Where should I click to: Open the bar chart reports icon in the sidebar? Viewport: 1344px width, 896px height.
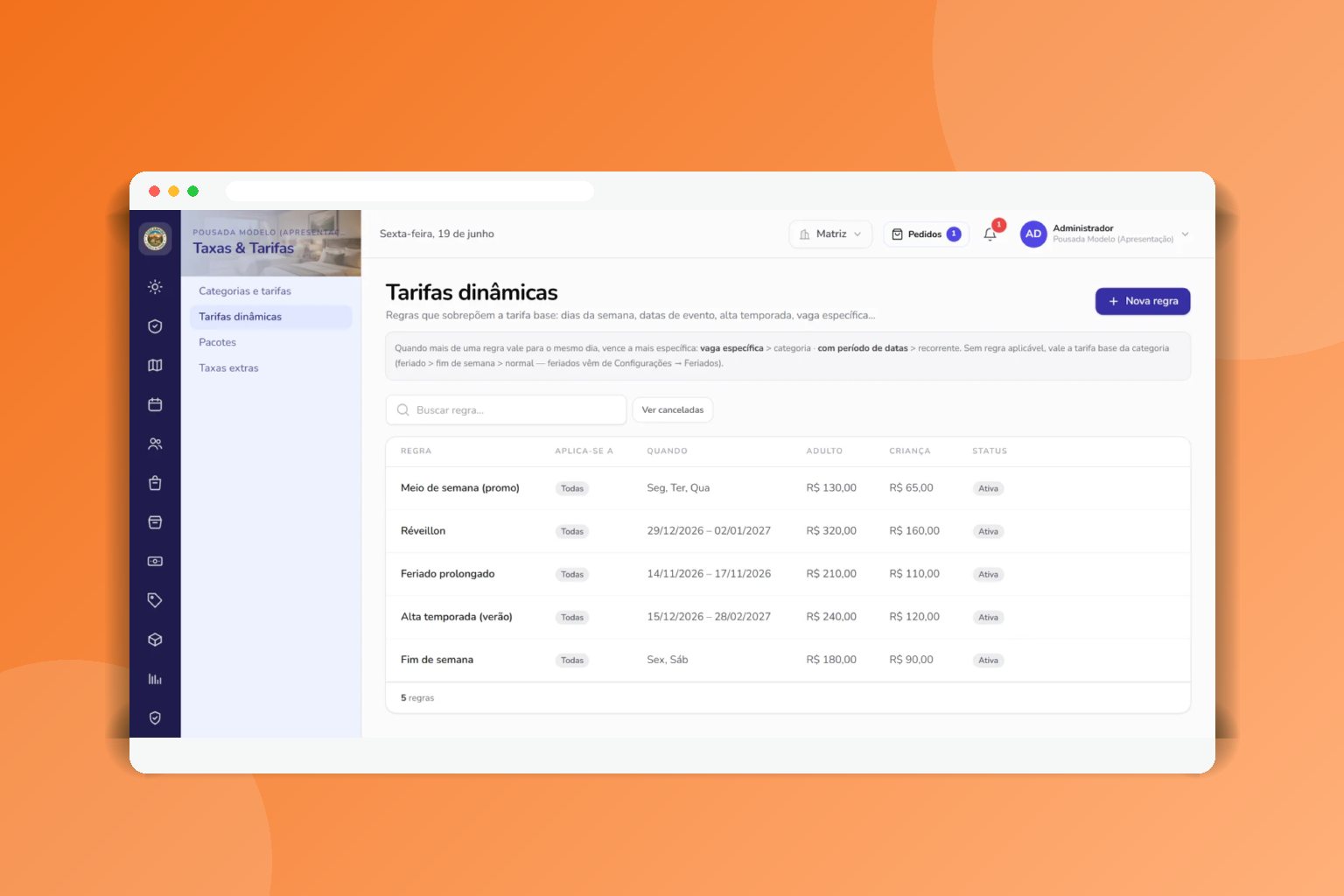155,679
